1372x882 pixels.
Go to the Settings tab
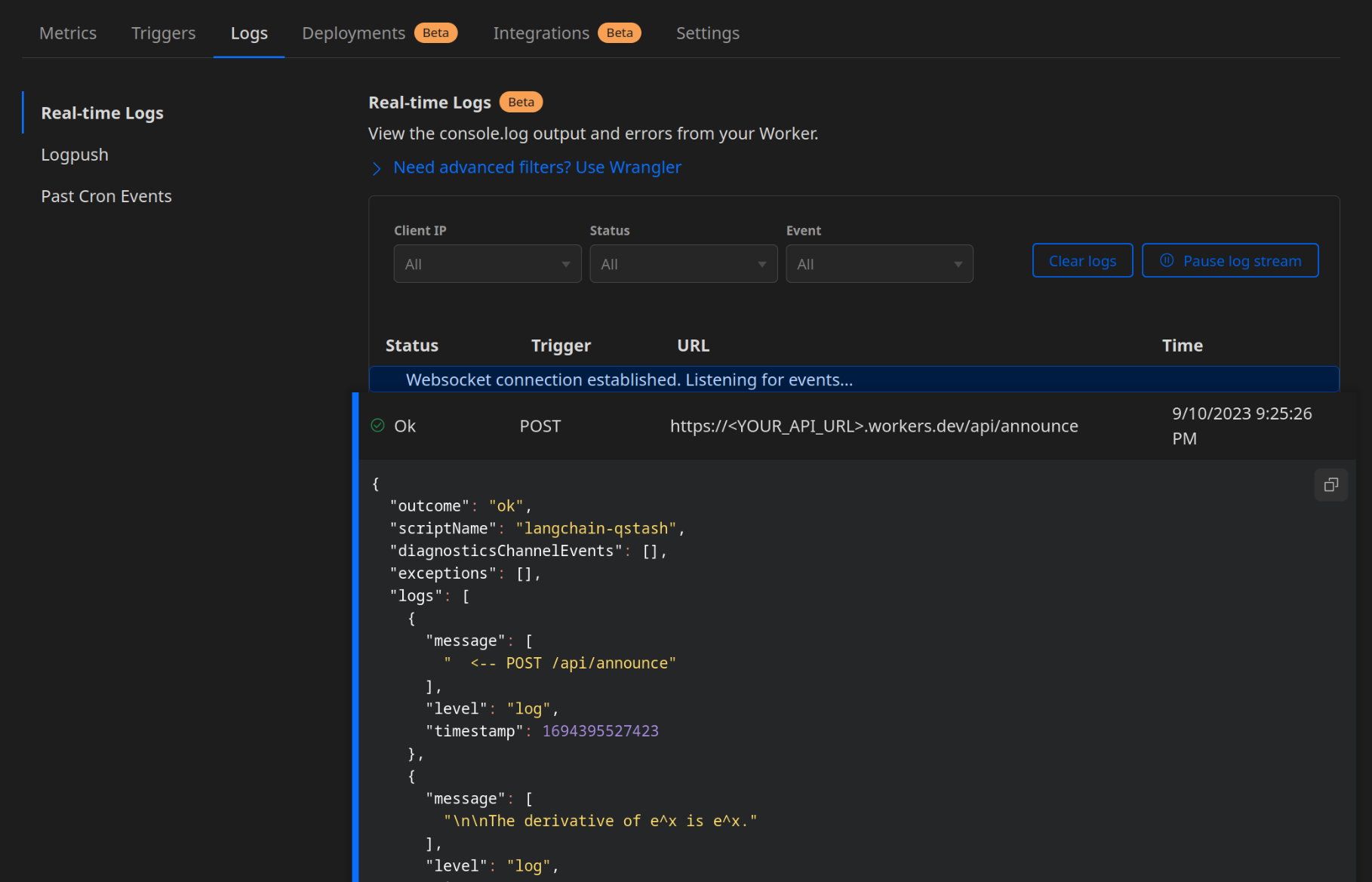(x=708, y=33)
